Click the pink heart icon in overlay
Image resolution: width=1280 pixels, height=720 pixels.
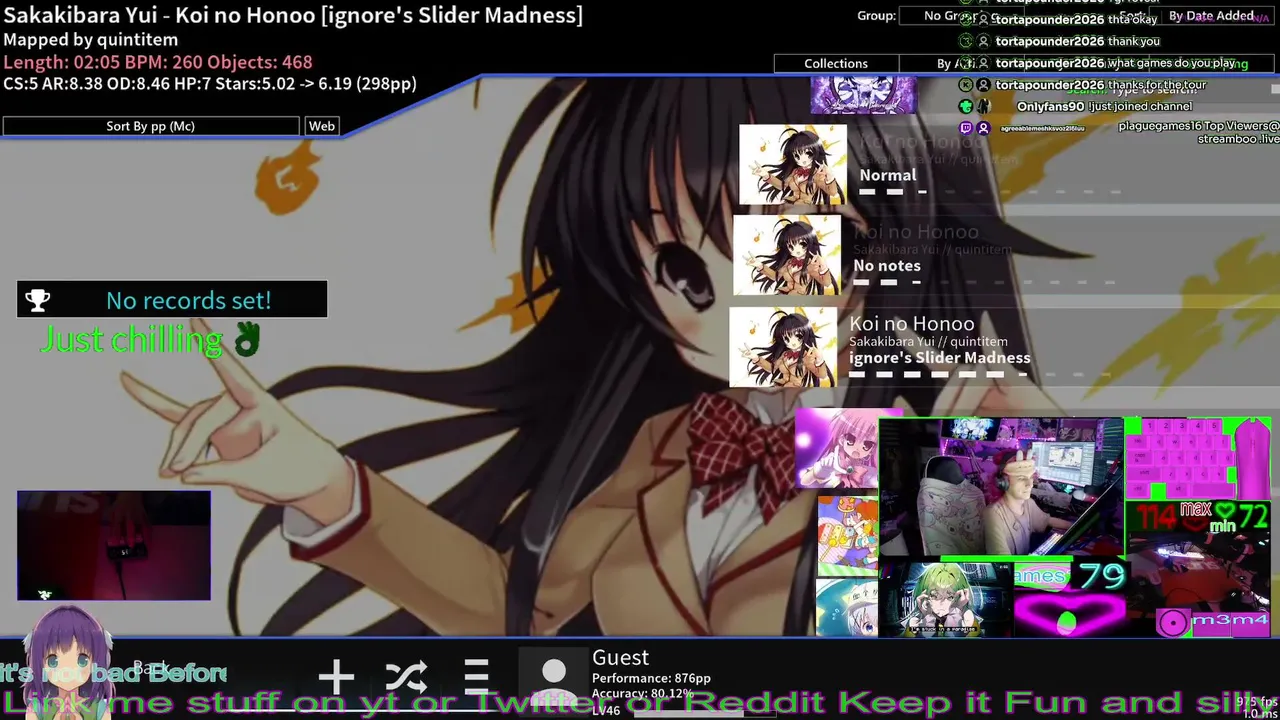(x=1069, y=614)
